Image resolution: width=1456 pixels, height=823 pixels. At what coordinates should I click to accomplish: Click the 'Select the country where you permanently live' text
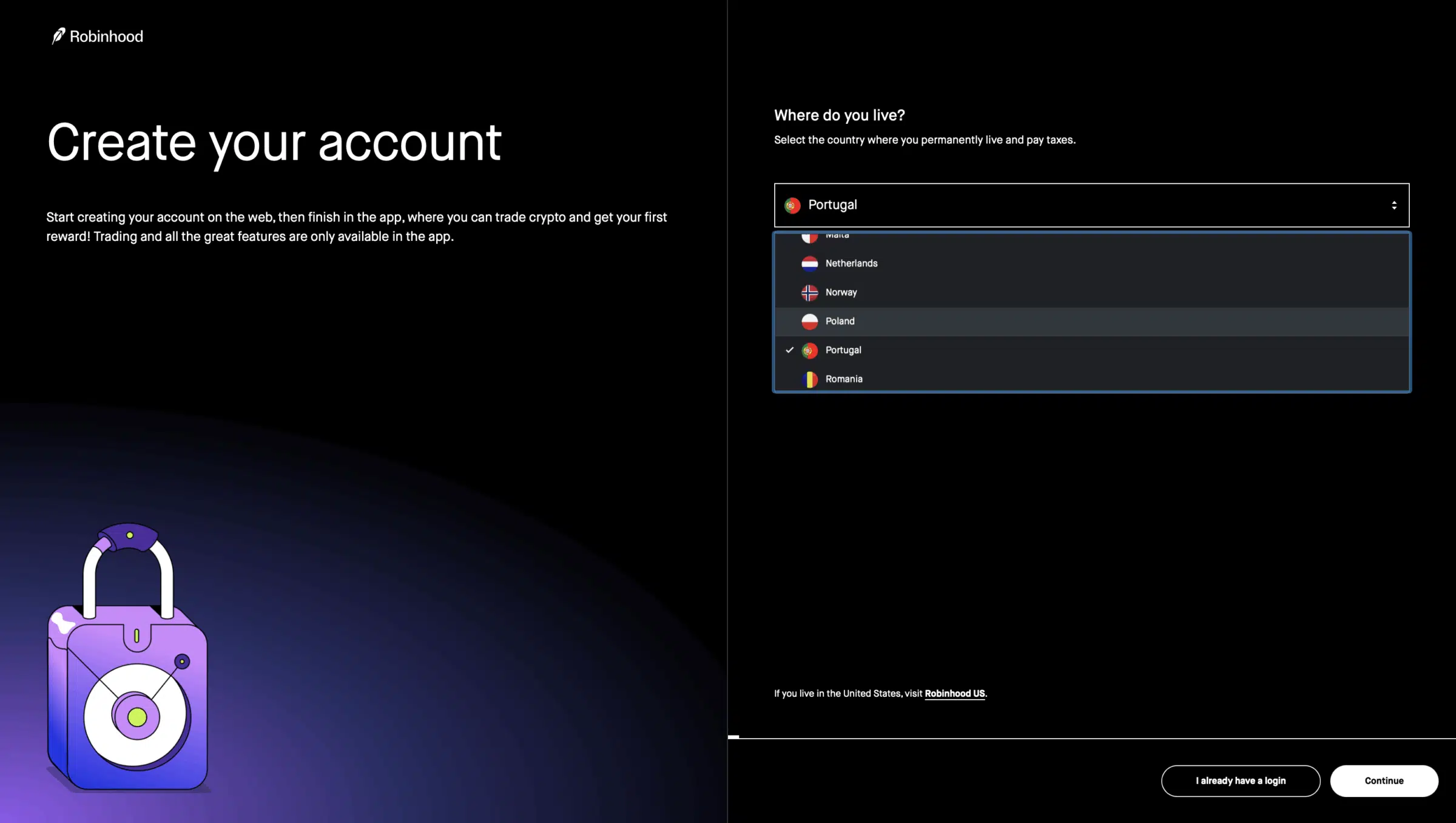(x=925, y=140)
